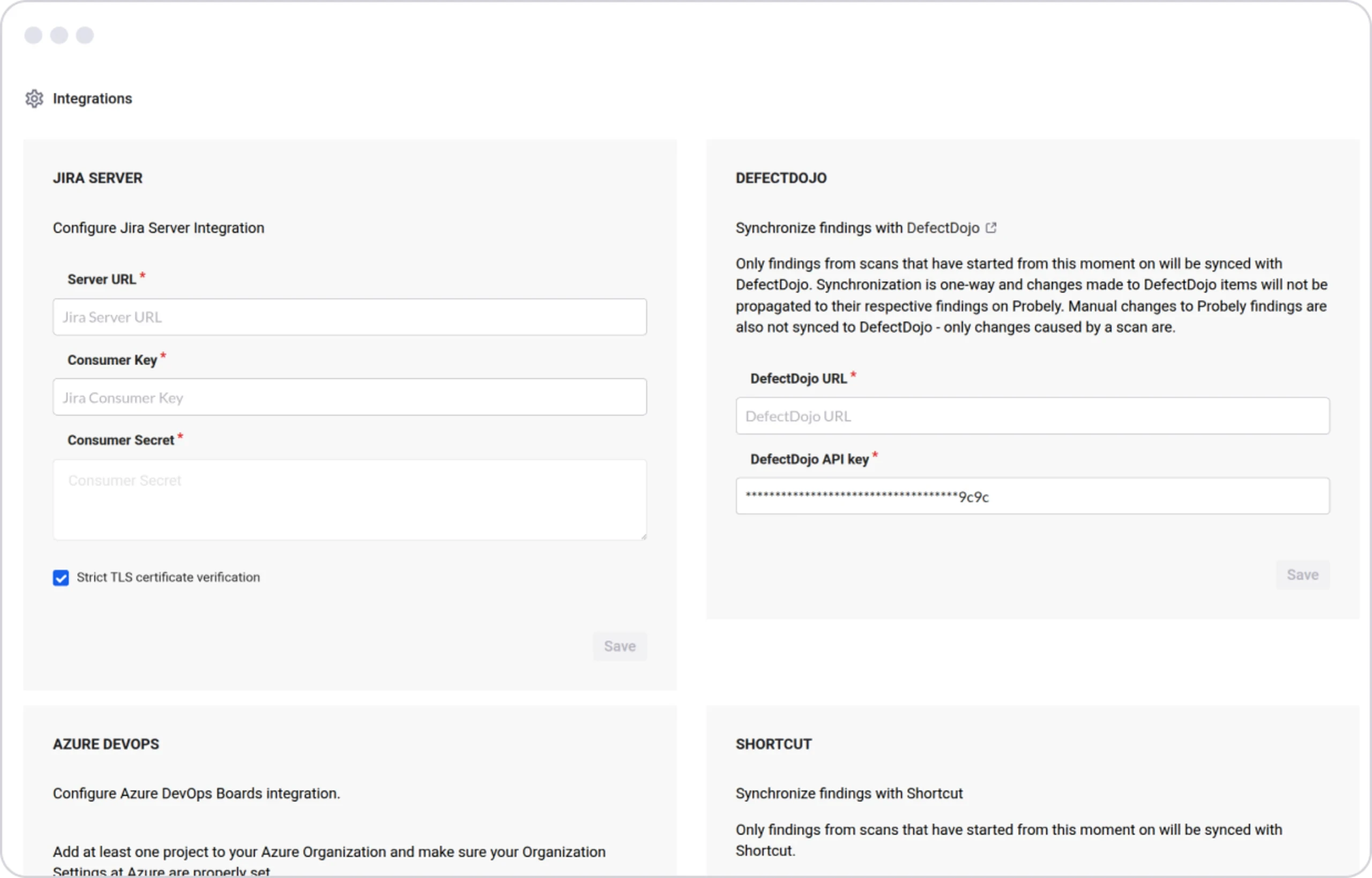Image resolution: width=1372 pixels, height=878 pixels.
Task: Click the leftmost window control dot
Action: 33,35
